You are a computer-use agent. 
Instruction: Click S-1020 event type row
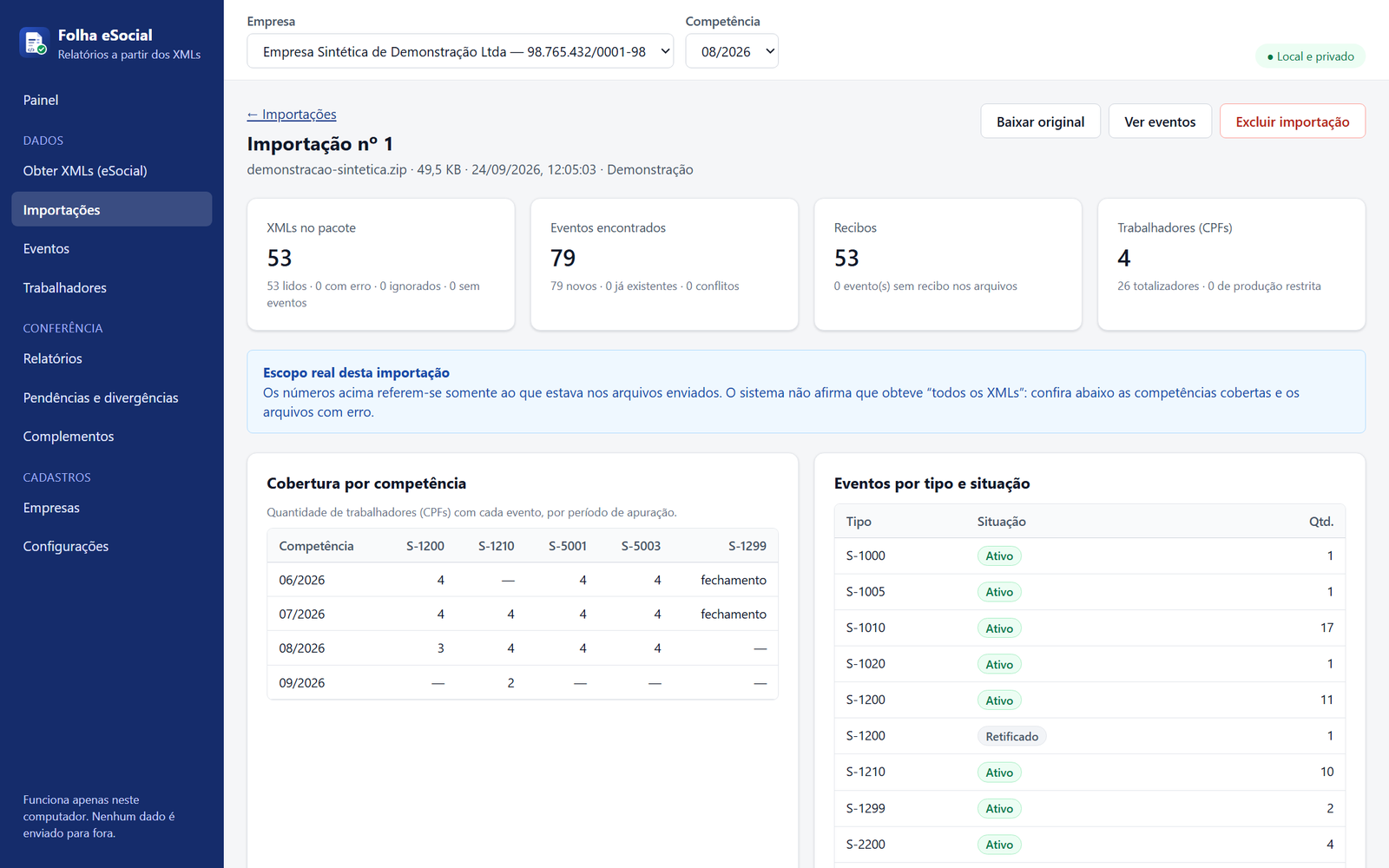(x=1089, y=664)
